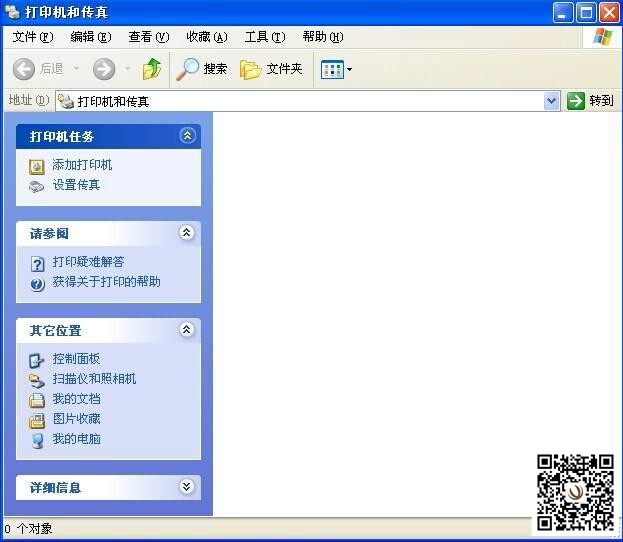Open the Tools (工具) menu
This screenshot has width=623, height=542.
coord(264,37)
